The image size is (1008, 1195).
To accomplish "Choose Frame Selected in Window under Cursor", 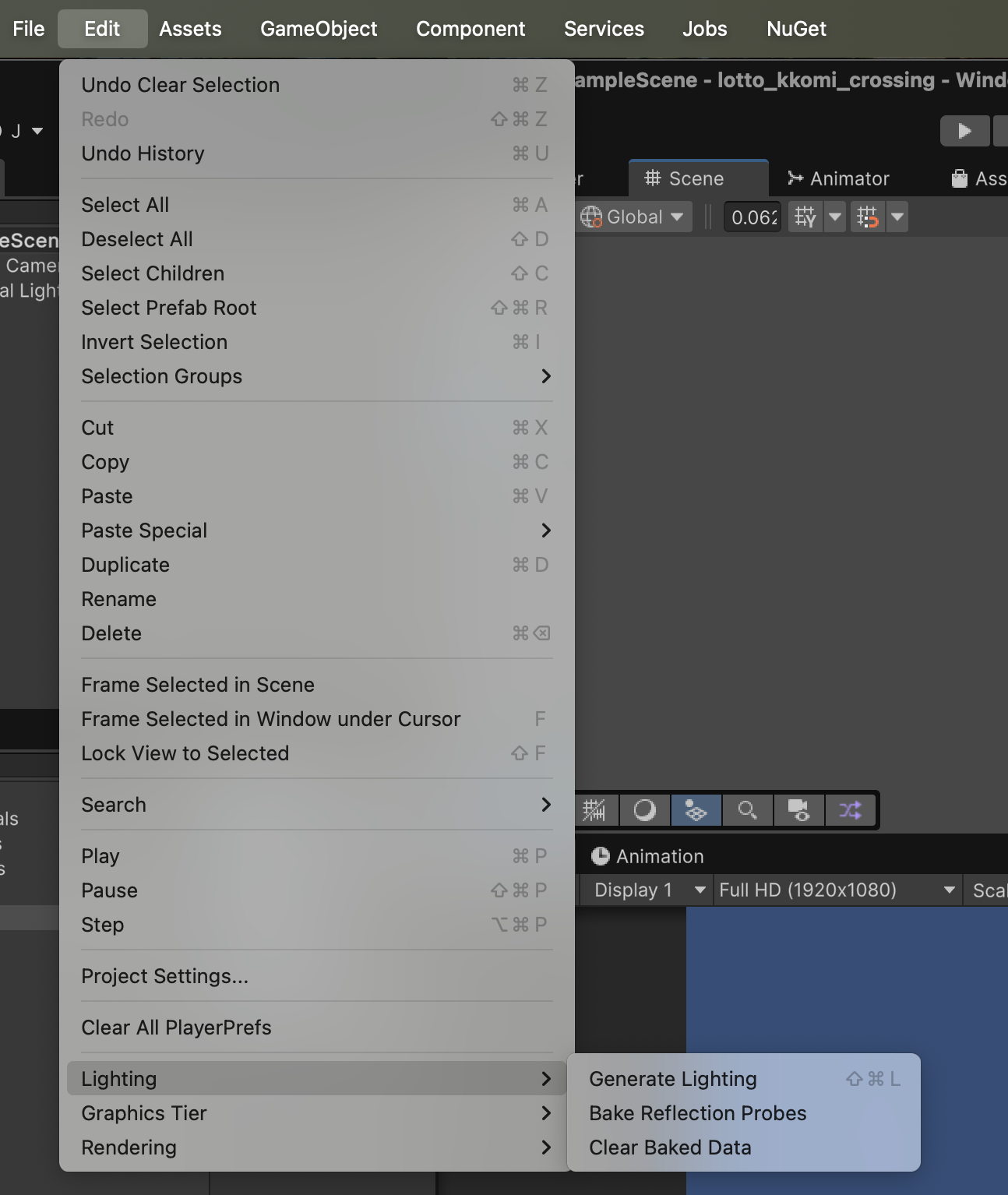I will [x=316, y=719].
